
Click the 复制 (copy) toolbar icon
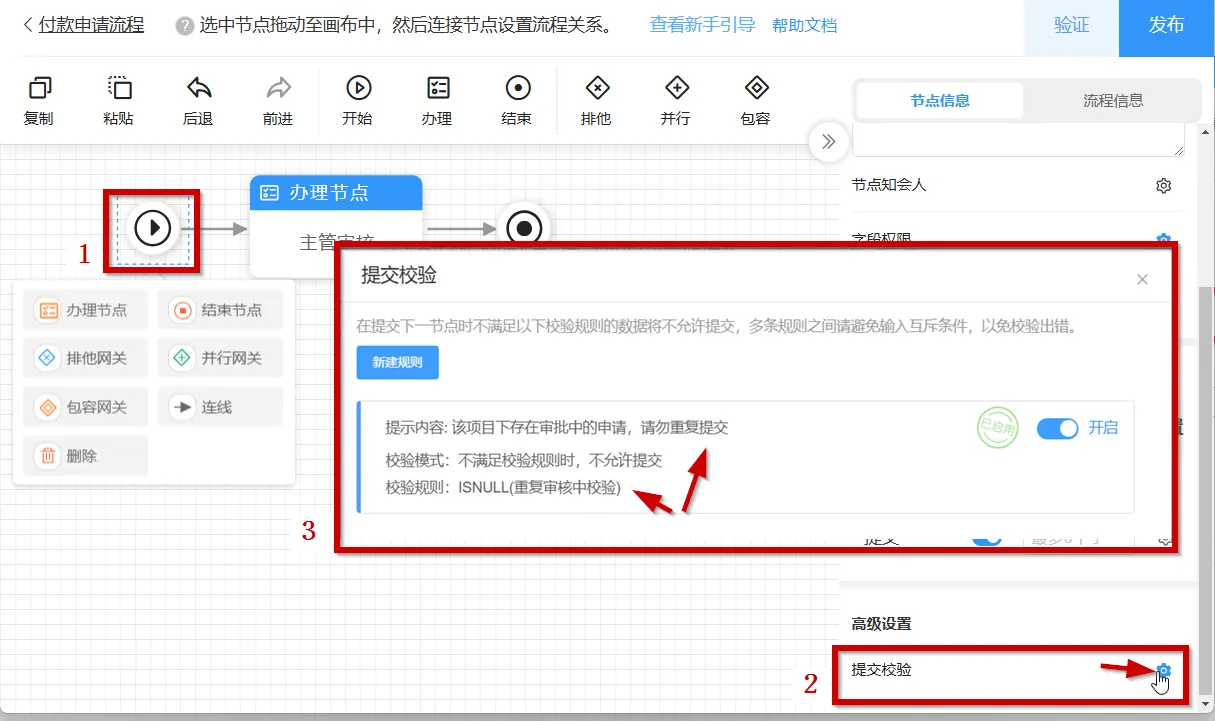tap(39, 89)
